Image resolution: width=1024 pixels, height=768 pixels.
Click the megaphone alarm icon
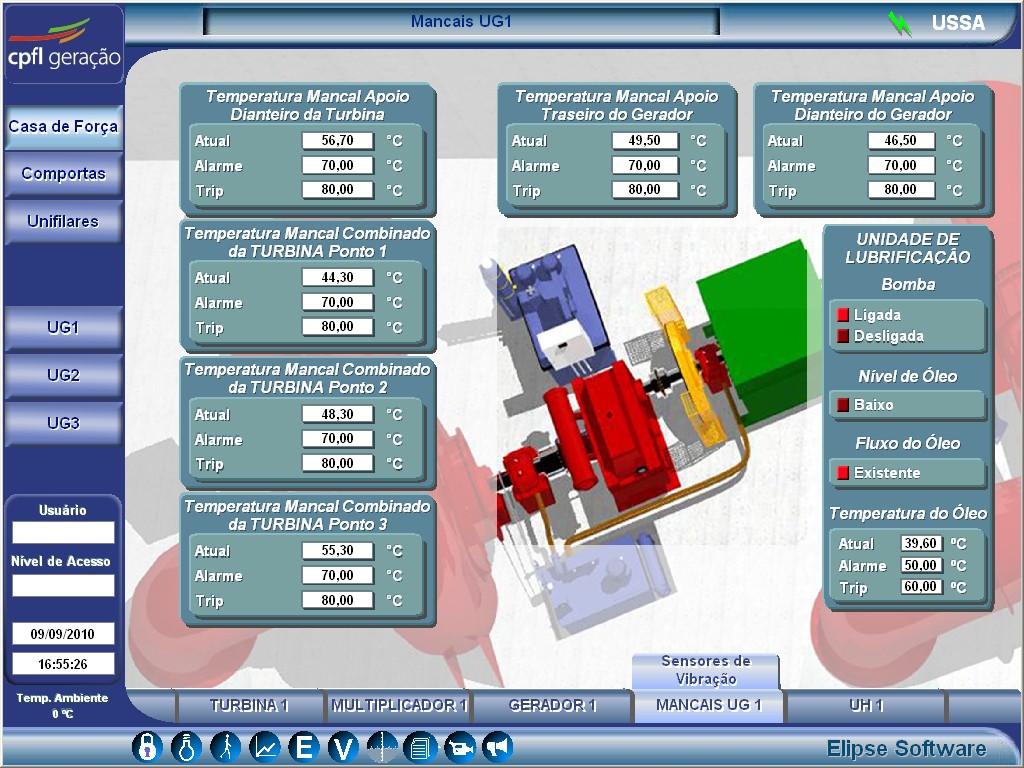(498, 746)
